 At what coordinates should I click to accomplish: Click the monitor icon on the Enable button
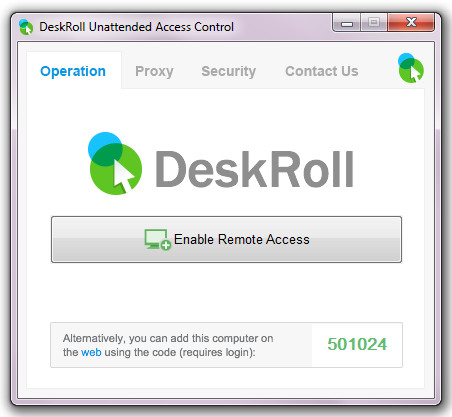(x=156, y=239)
